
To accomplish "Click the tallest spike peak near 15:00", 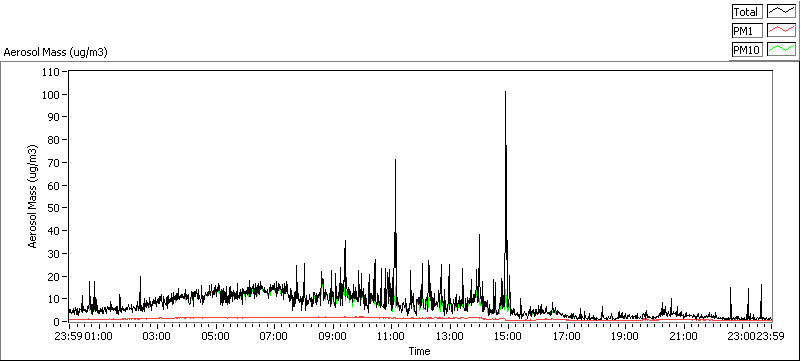I will pyautogui.click(x=505, y=92).
